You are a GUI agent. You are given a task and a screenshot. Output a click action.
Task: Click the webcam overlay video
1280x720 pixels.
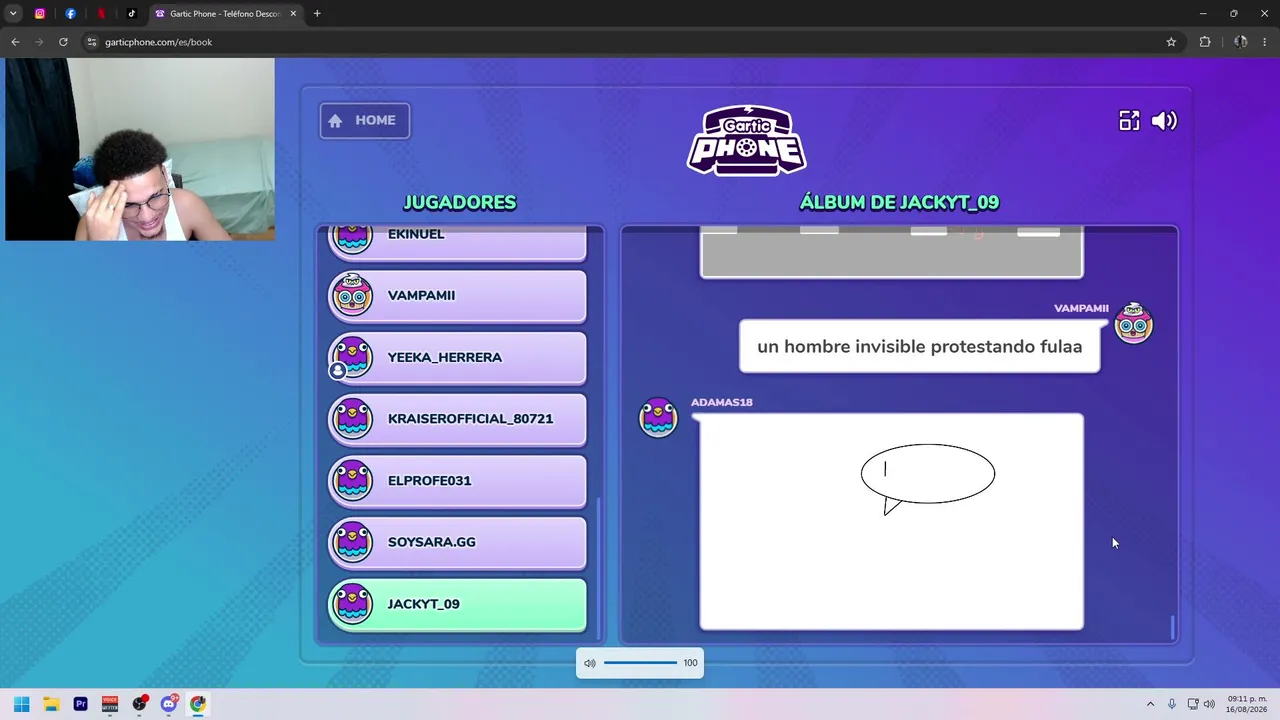click(x=140, y=149)
